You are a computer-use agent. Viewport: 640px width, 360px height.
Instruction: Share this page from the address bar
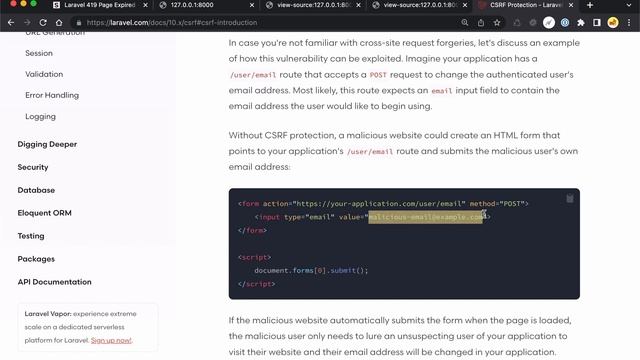(481, 22)
